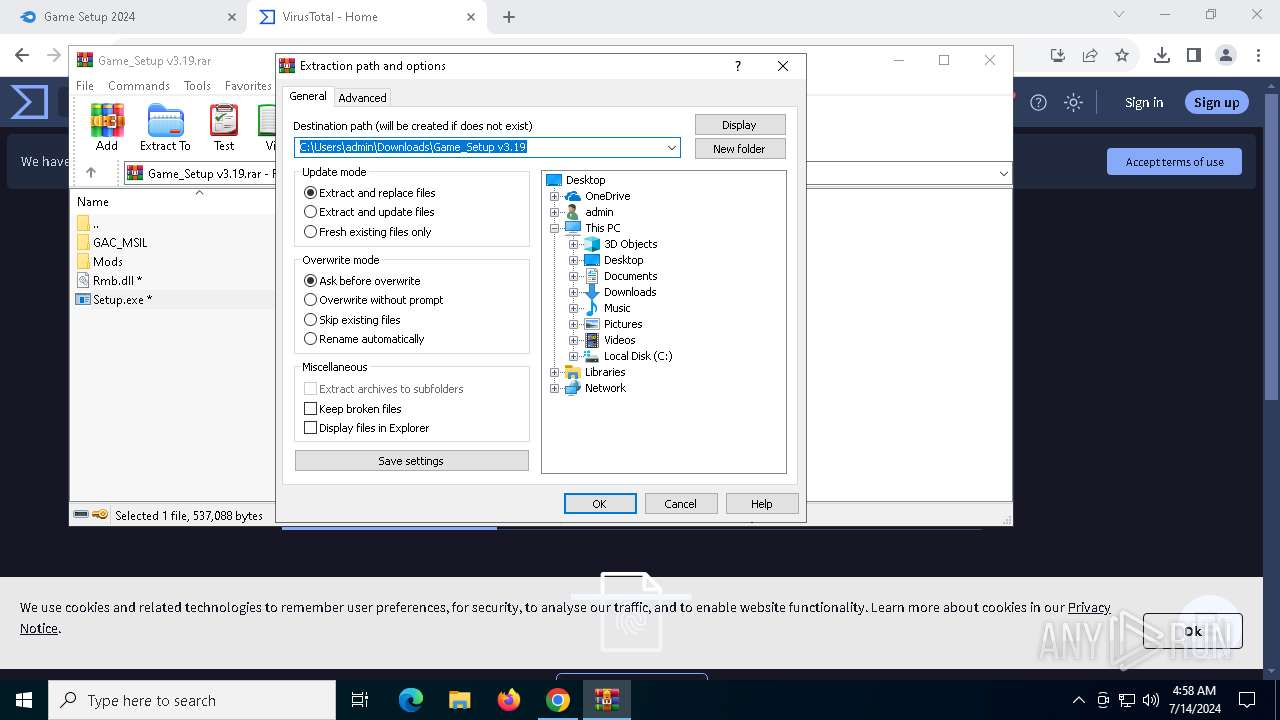Click Chrome downloads icon

pyautogui.click(x=1162, y=55)
